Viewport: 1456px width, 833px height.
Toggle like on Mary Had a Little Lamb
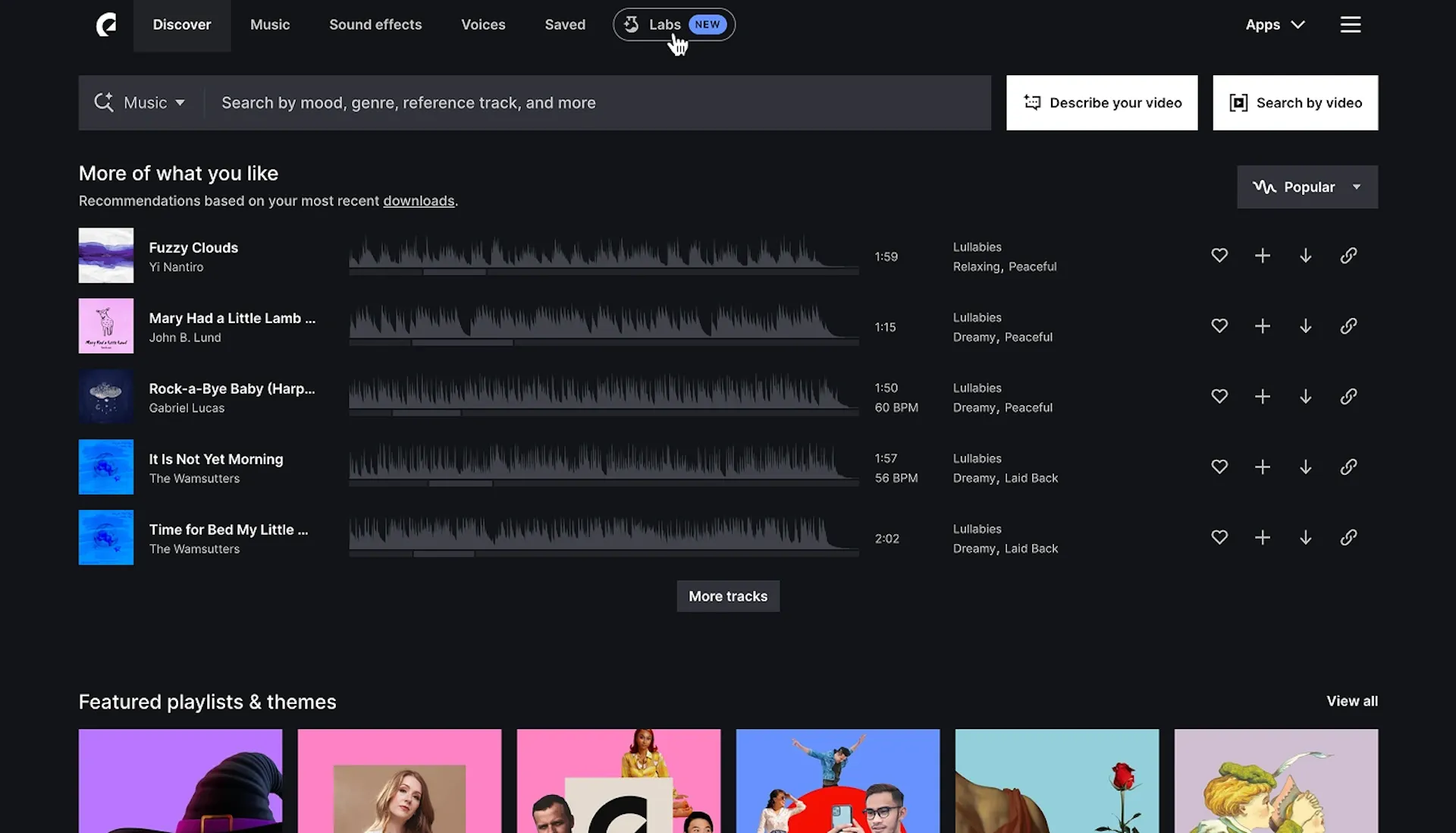(1219, 326)
